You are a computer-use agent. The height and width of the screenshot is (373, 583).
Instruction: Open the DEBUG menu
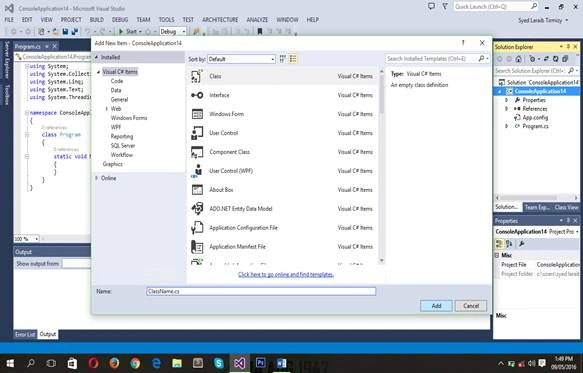click(x=120, y=20)
